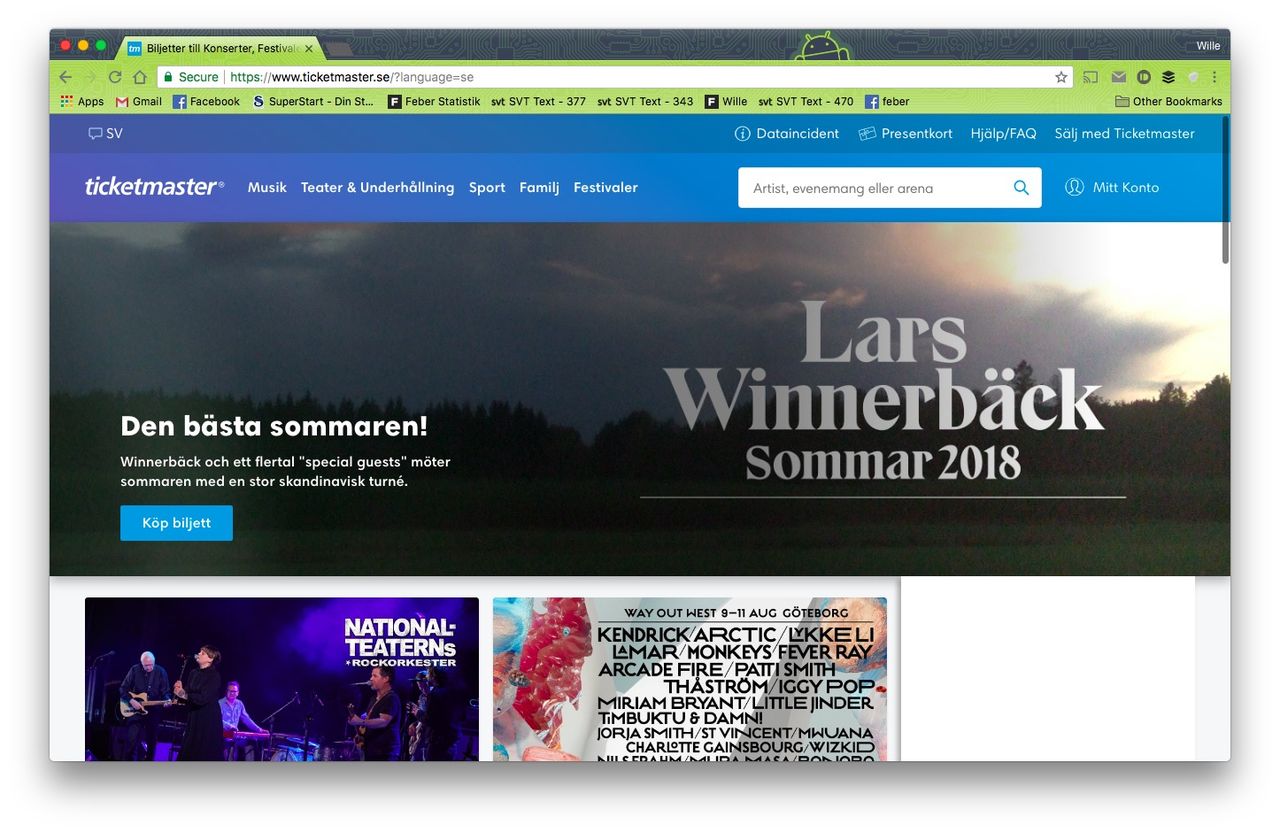
Task: Click the Cast icon in the toolbar
Action: 1091,77
